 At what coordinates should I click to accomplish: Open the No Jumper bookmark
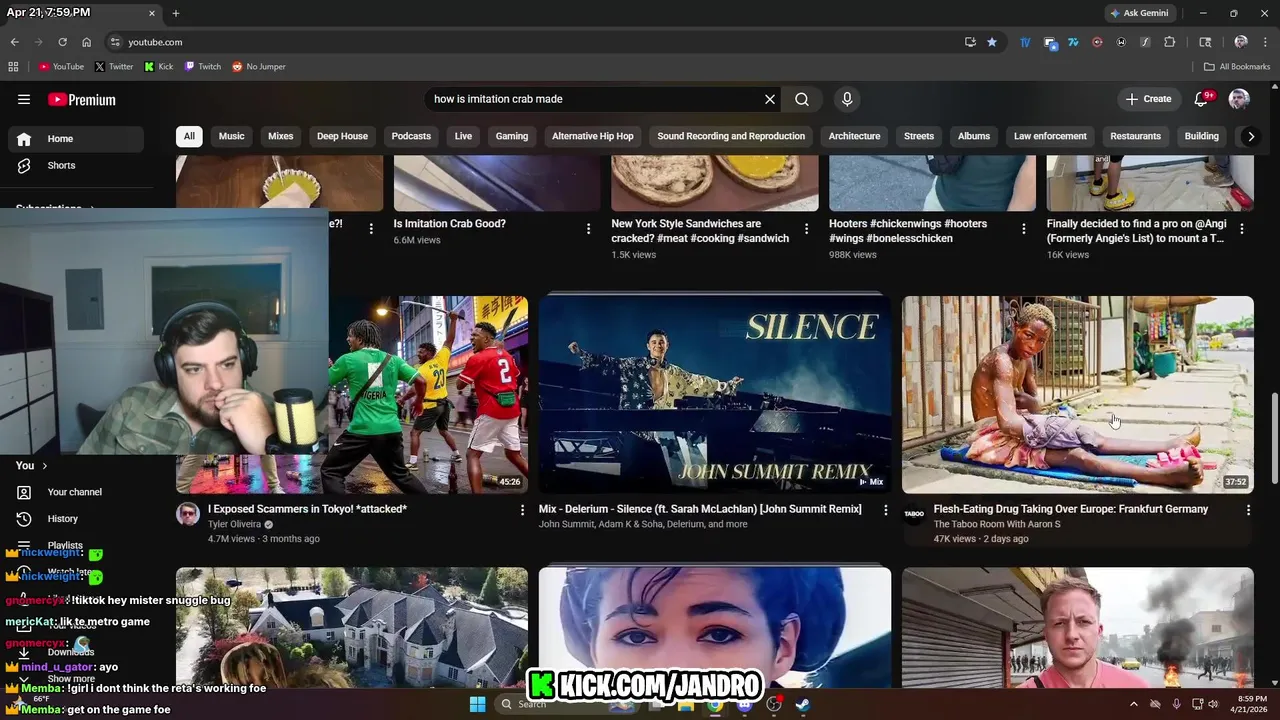click(x=259, y=67)
